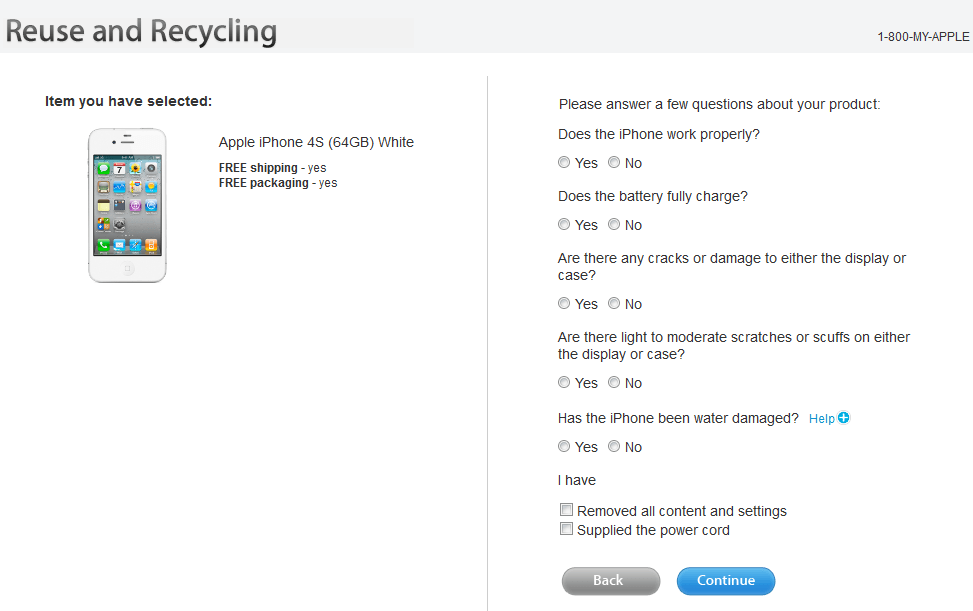Pick Yes for light to moderate scratches
The height and width of the screenshot is (611, 973).
click(564, 383)
